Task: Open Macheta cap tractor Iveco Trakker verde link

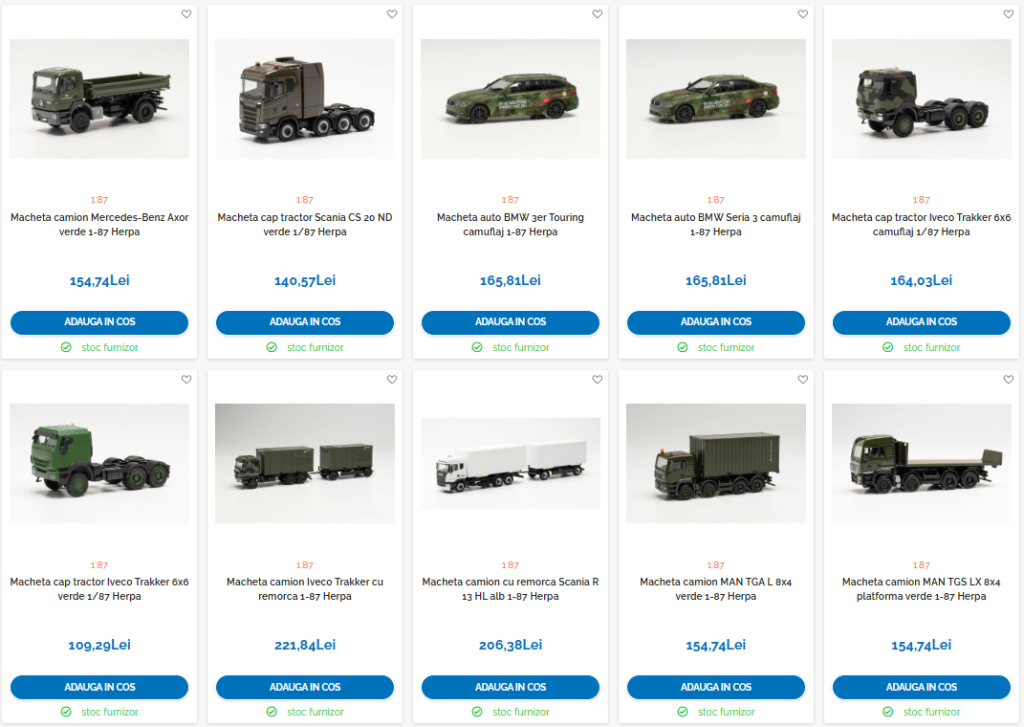Action: tap(99, 589)
